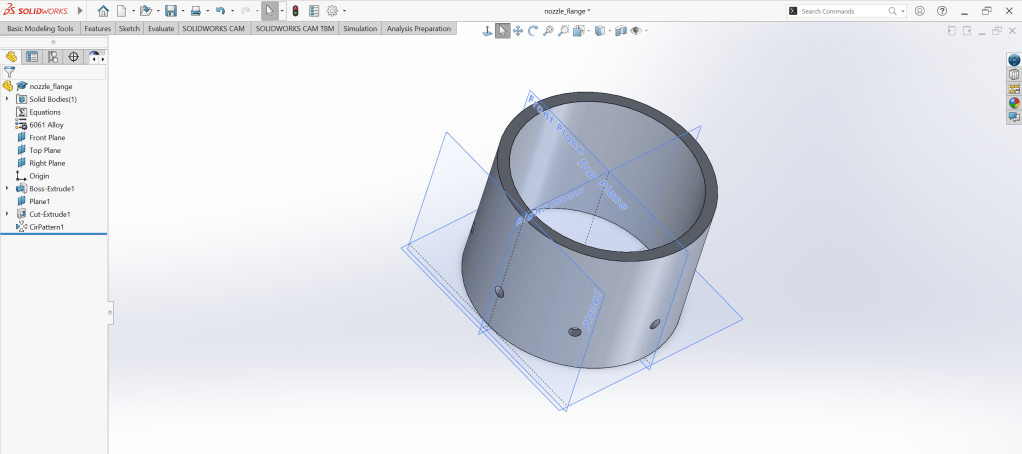Activate the Pan view tool
The width and height of the screenshot is (1022, 454).
tap(518, 31)
